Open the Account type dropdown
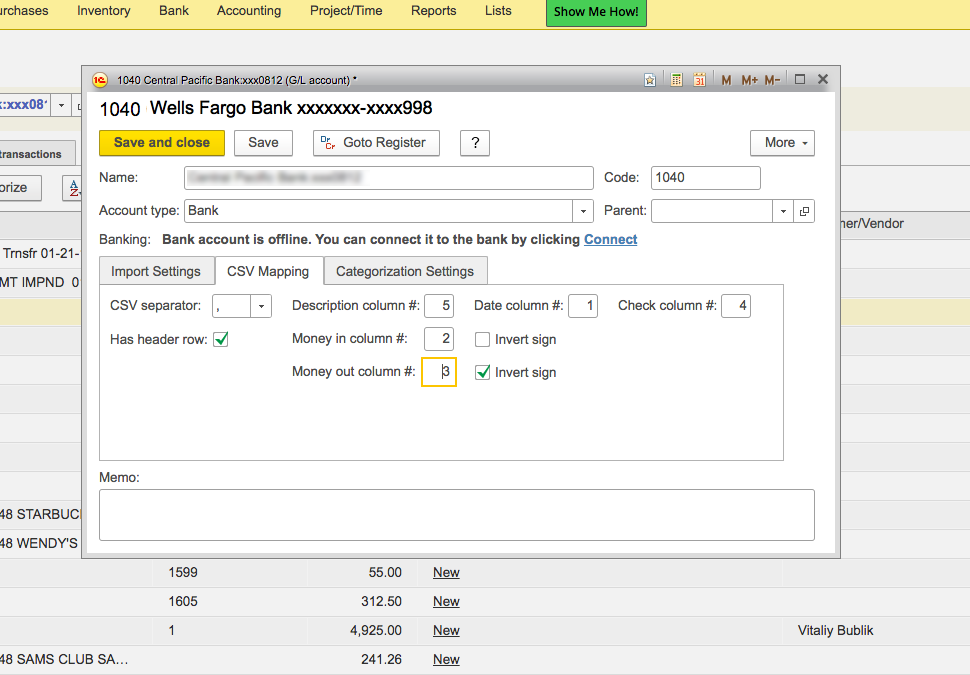Viewport: 970px width, 675px height. 583,211
